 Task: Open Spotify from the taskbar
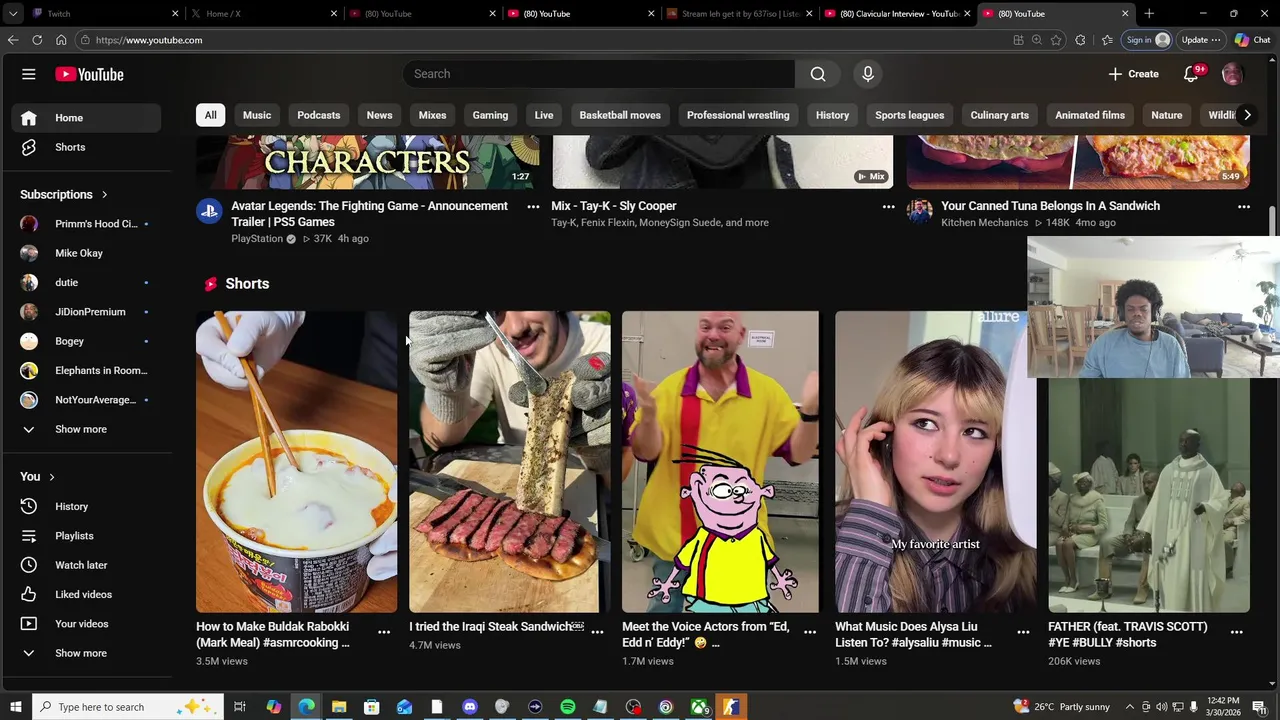(567, 707)
